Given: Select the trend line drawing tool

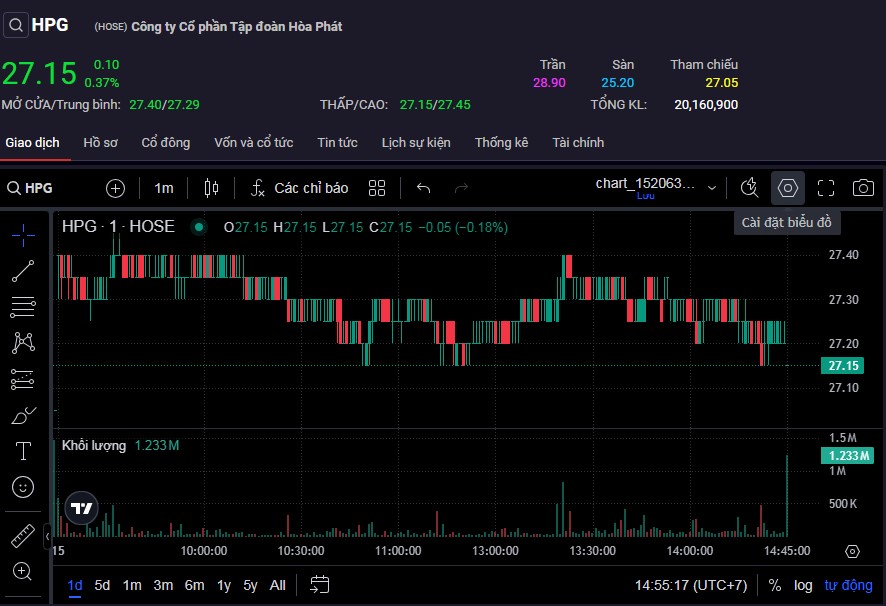Looking at the screenshot, I should pos(23,270).
